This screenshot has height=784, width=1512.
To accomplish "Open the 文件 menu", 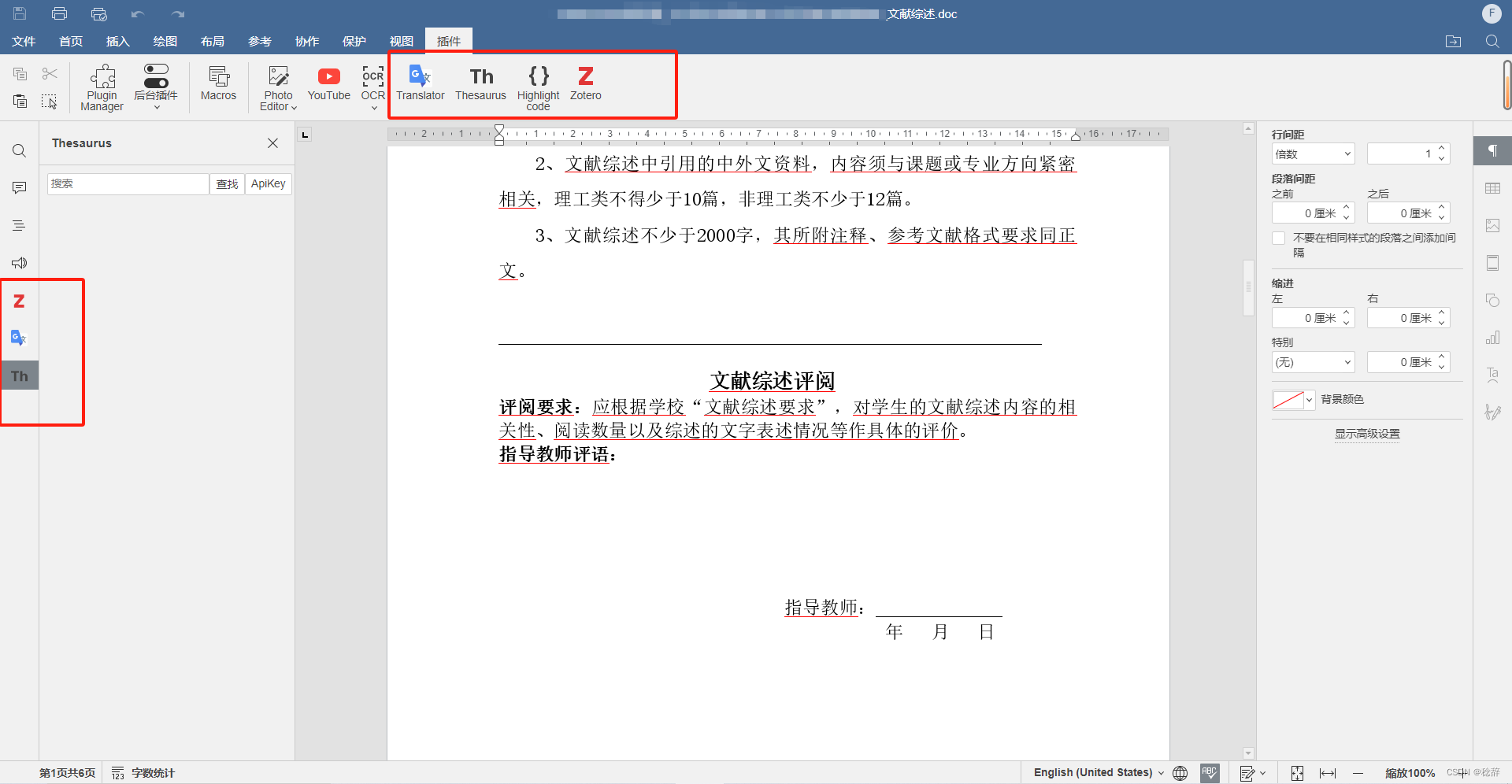I will 24,41.
